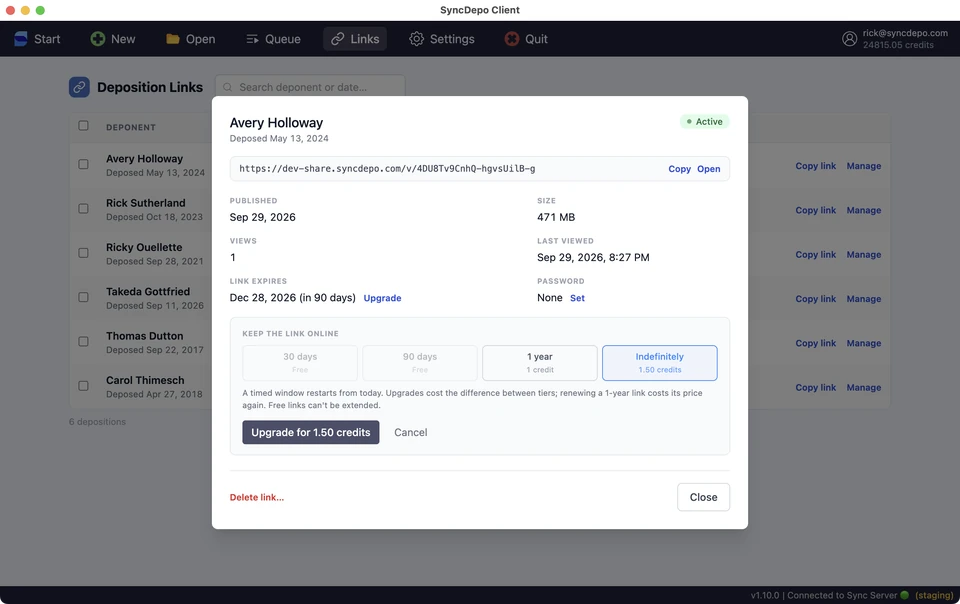
Task: Click Upgrade for 1.50 credits button
Action: click(310, 432)
